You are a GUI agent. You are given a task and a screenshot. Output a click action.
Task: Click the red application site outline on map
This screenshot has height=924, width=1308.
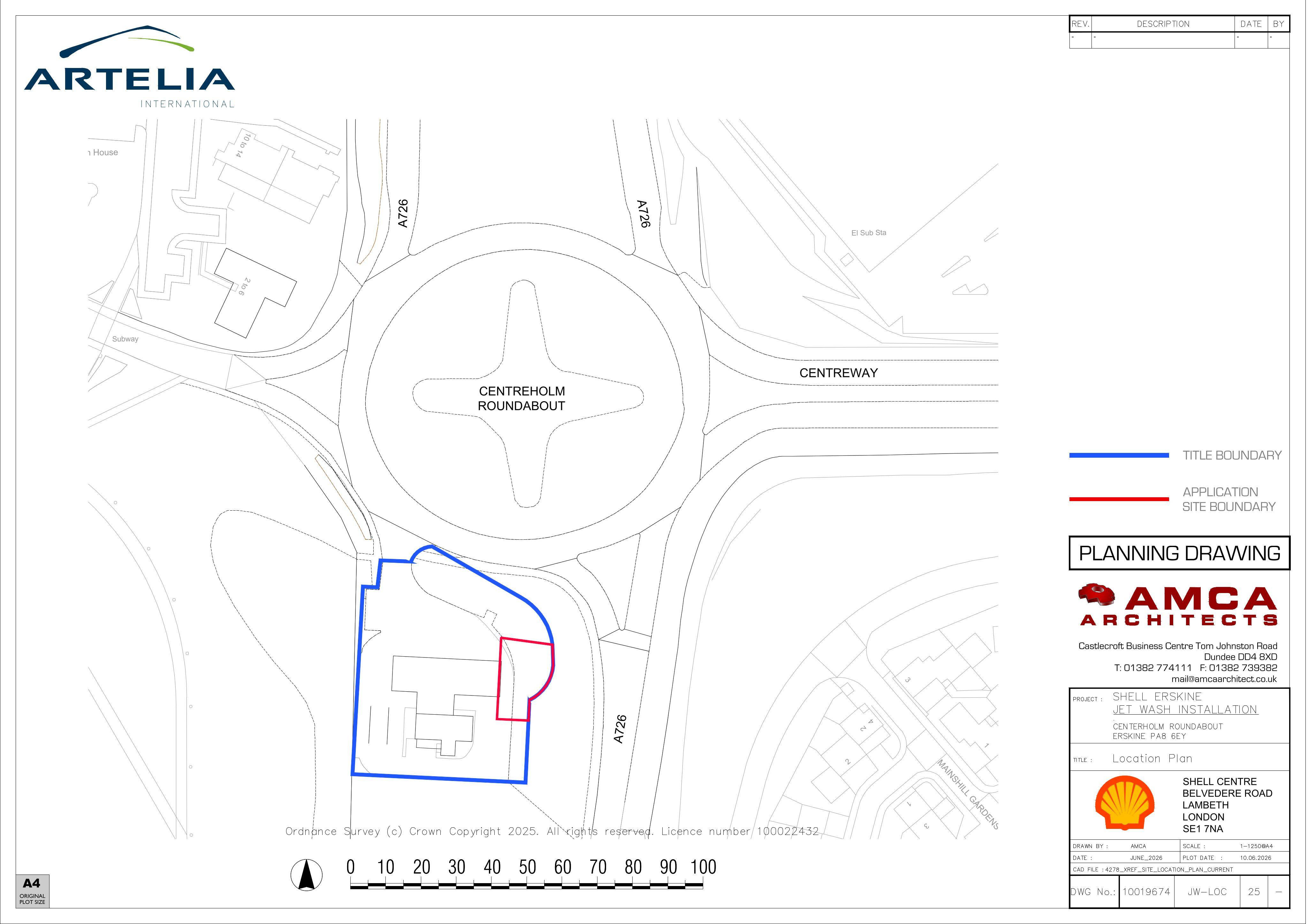coord(526,680)
